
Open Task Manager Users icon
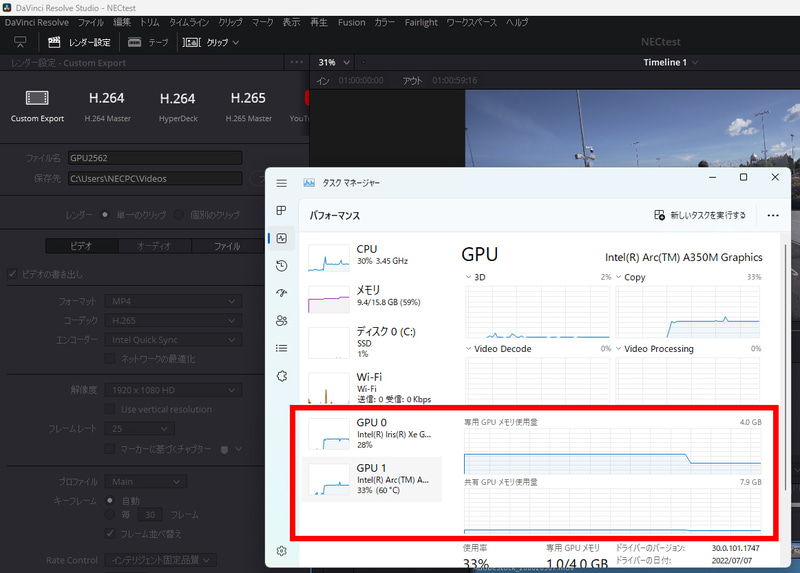(x=282, y=320)
